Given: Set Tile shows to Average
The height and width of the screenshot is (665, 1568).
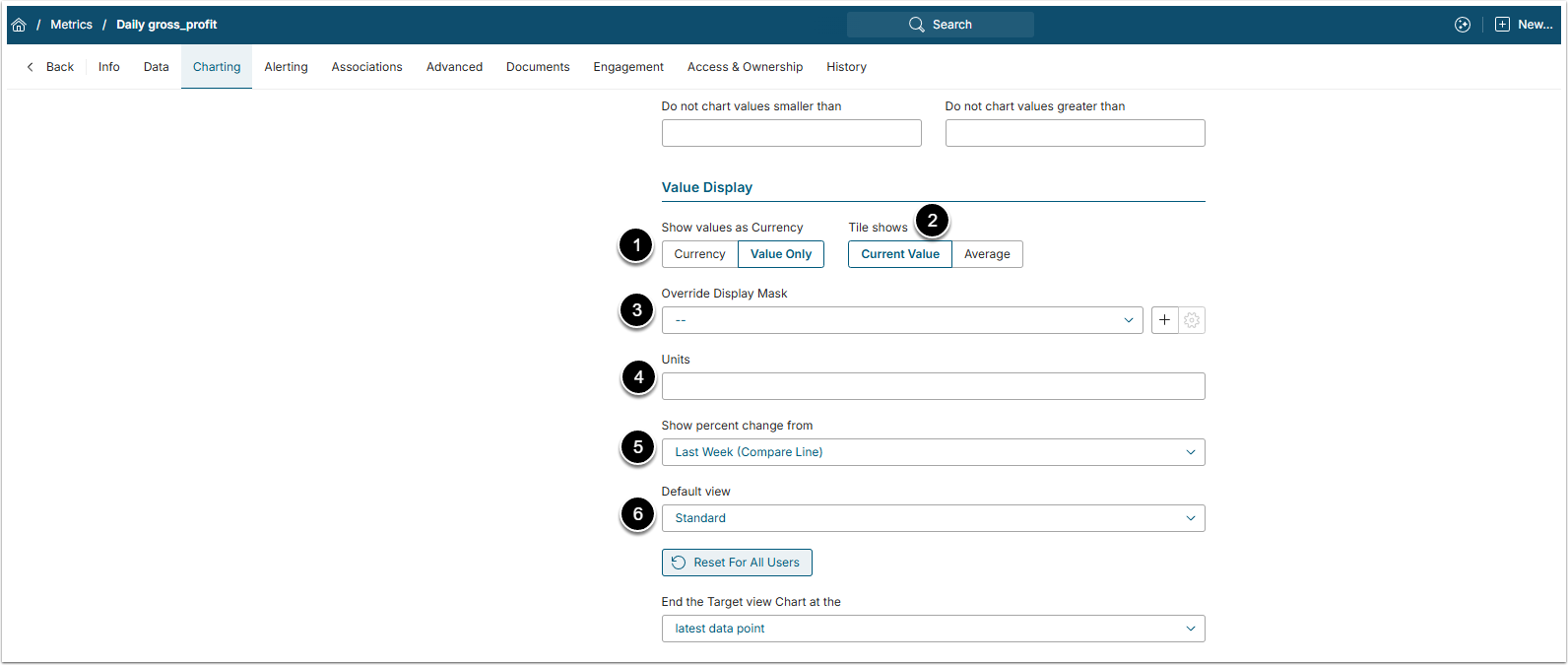Looking at the screenshot, I should pyautogui.click(x=987, y=254).
